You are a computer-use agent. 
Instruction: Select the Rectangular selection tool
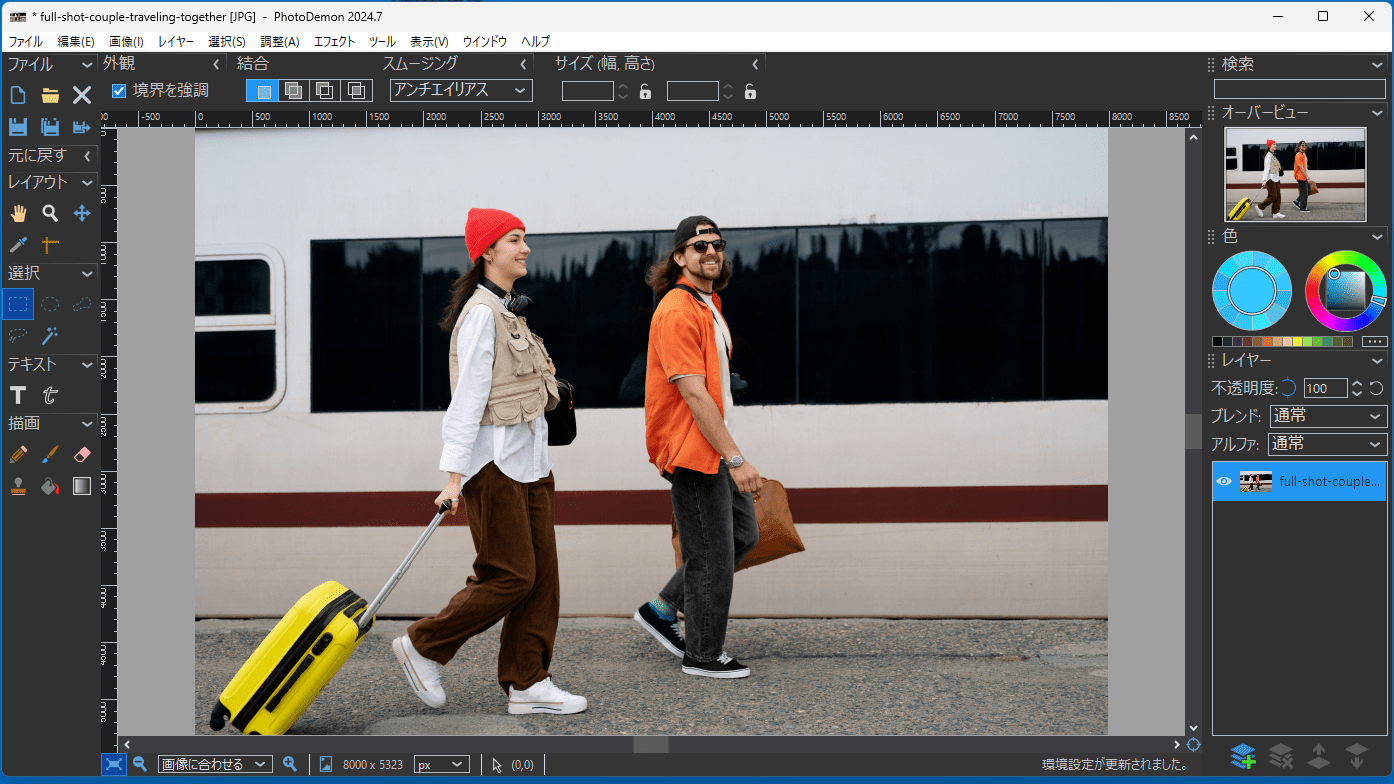tap(17, 304)
